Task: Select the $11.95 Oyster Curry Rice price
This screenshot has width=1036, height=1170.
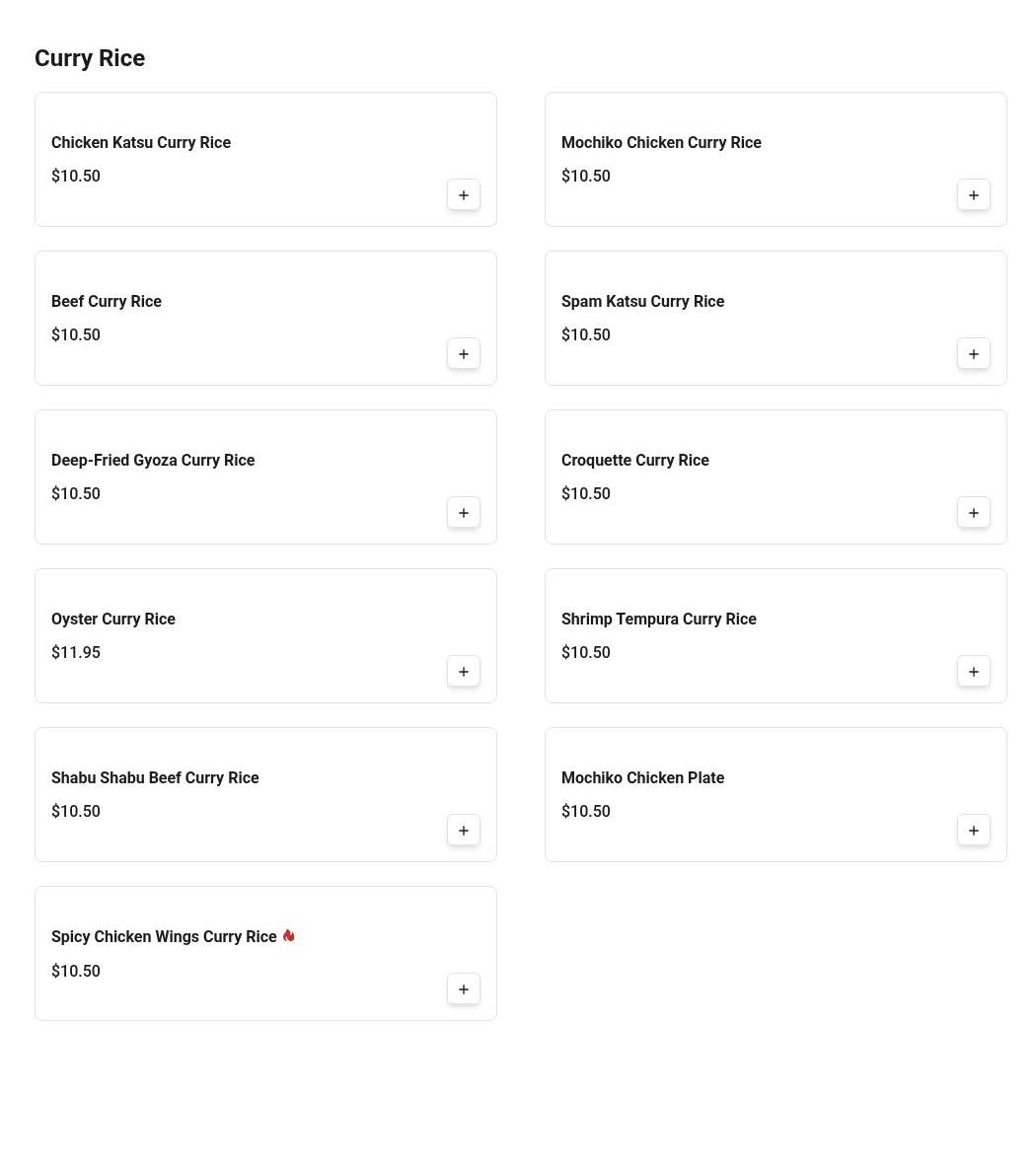Action: (x=76, y=652)
